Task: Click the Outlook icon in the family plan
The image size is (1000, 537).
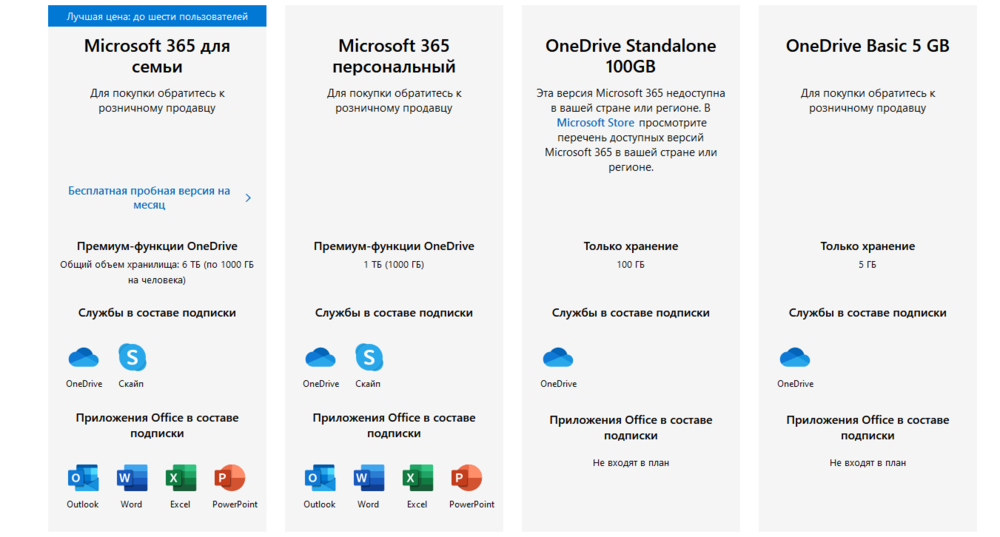Action: tap(83, 478)
